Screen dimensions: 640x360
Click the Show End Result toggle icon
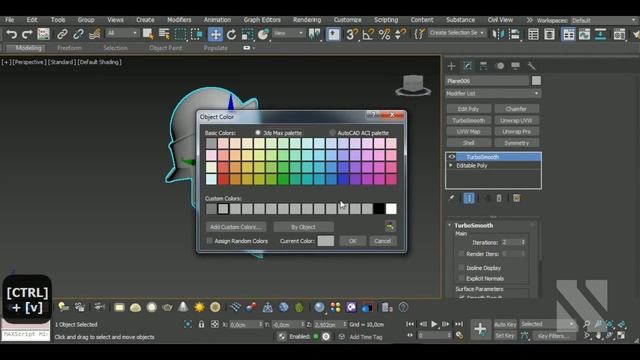tap(469, 198)
